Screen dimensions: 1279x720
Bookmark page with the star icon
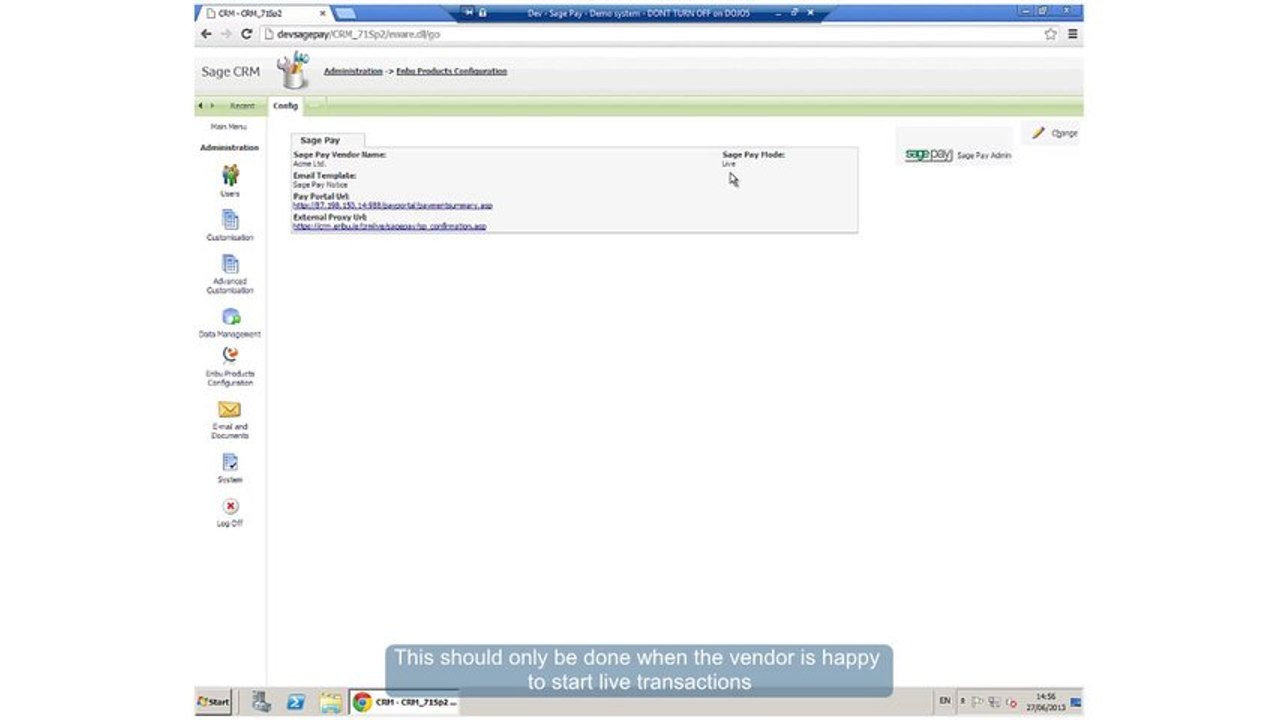click(x=1050, y=34)
